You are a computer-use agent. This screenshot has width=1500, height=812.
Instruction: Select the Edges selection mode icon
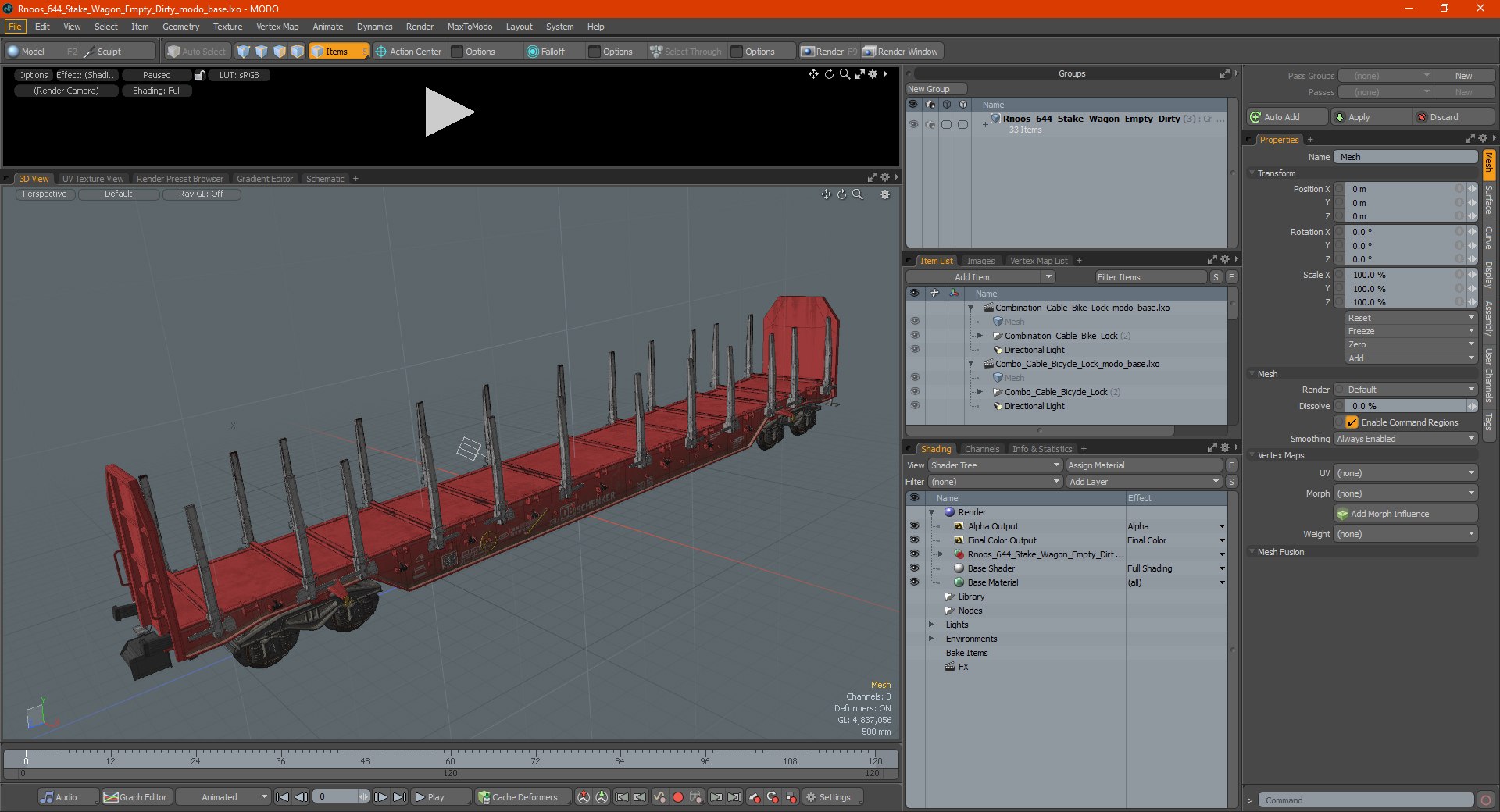point(261,52)
